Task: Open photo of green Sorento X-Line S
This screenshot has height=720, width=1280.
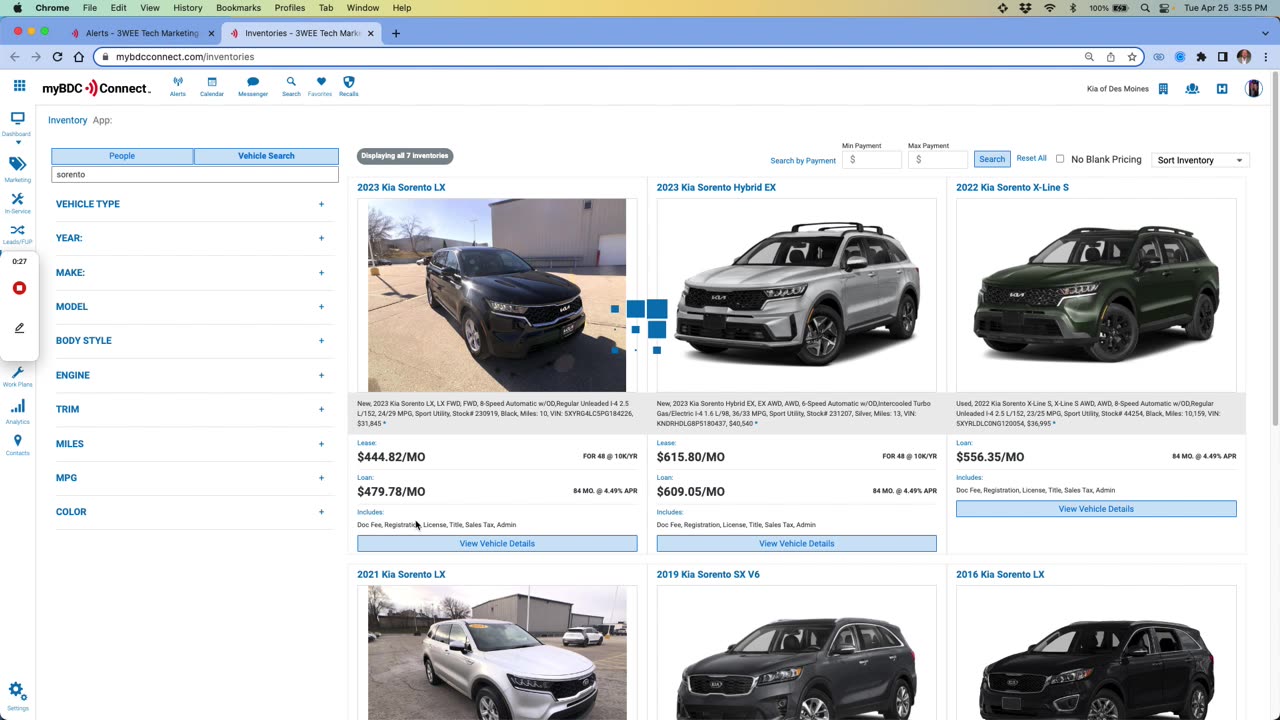Action: point(1096,295)
